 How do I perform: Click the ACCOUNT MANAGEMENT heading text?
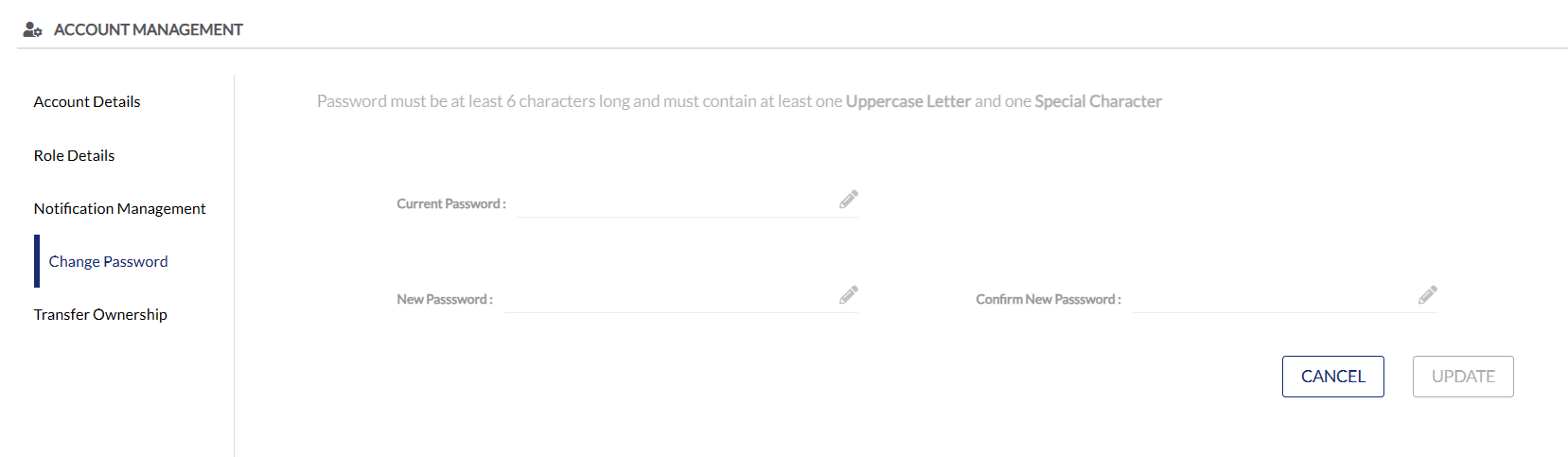(149, 29)
